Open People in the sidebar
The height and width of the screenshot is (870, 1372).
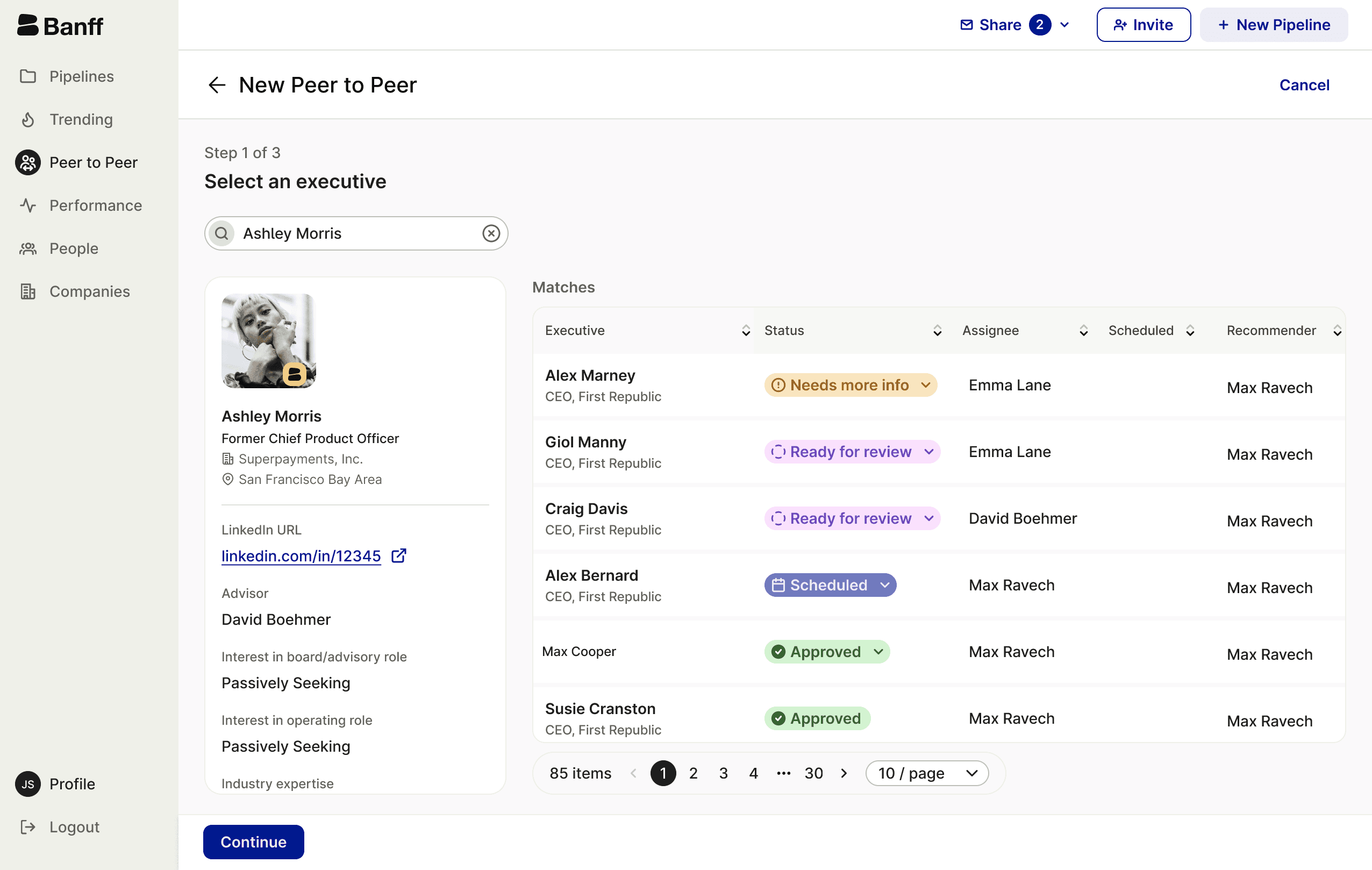74,248
